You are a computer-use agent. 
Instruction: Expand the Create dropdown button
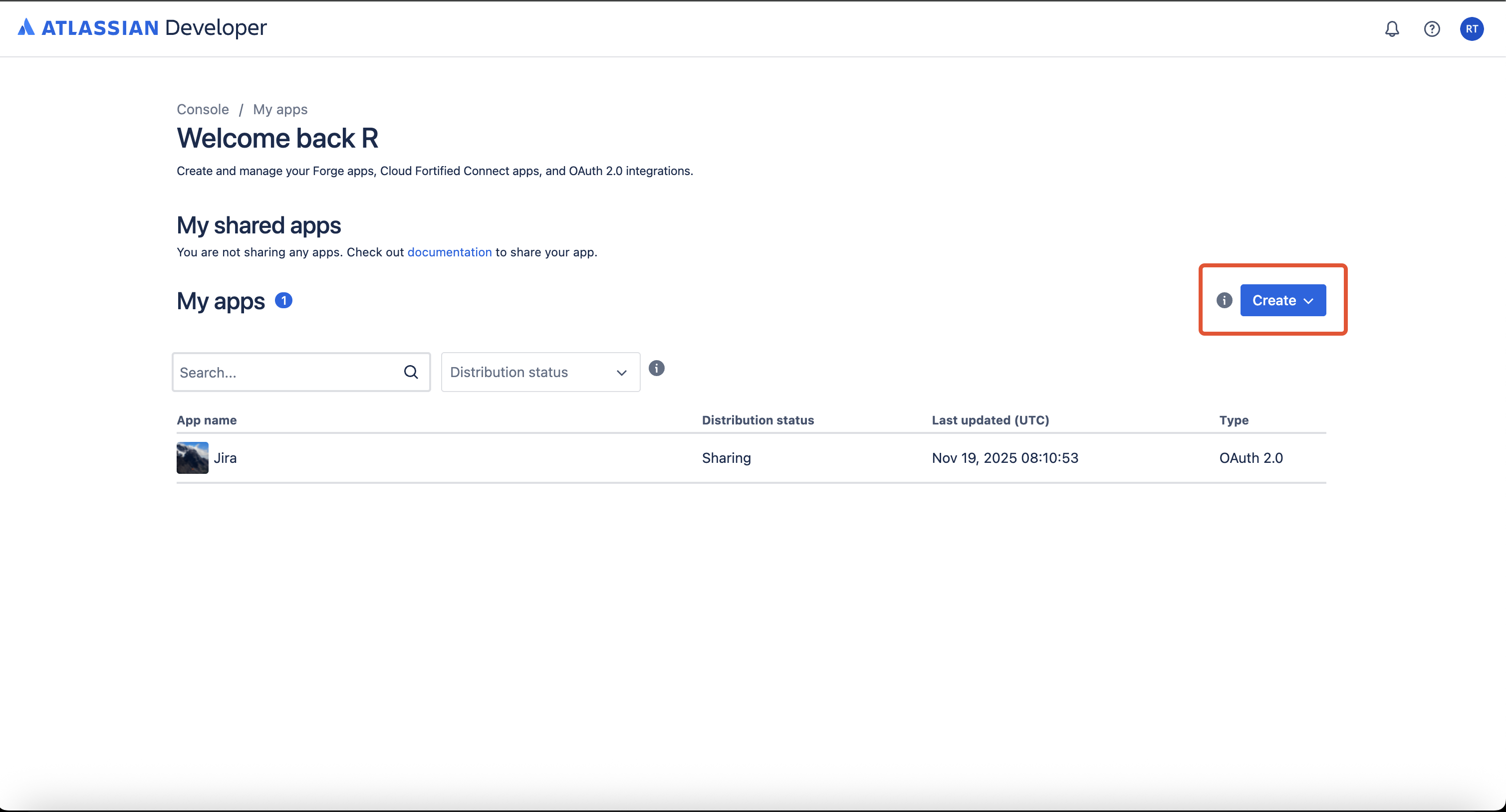coord(1282,300)
